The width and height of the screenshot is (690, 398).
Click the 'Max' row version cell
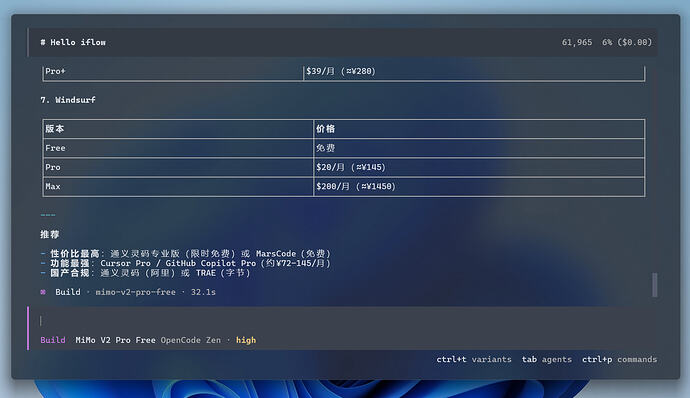pos(178,187)
